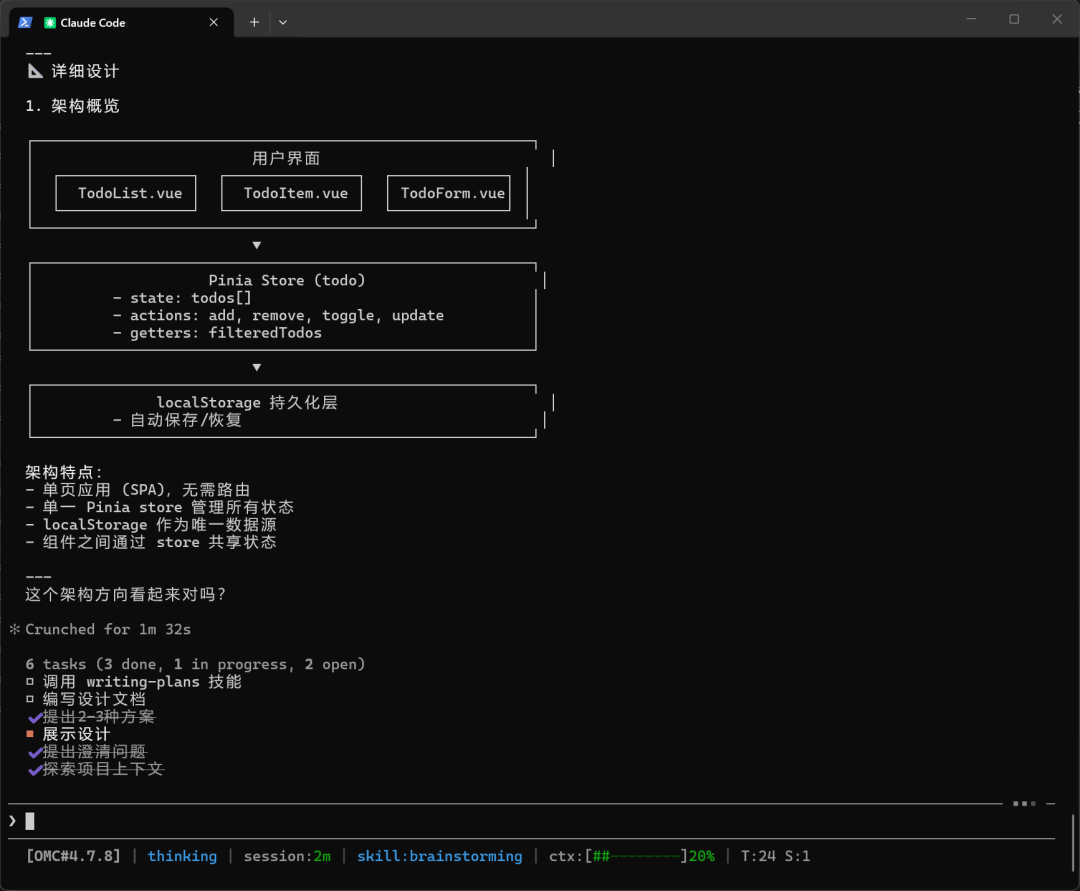
Task: Click the terminal vertical scrollbar
Action: click(x=1073, y=843)
